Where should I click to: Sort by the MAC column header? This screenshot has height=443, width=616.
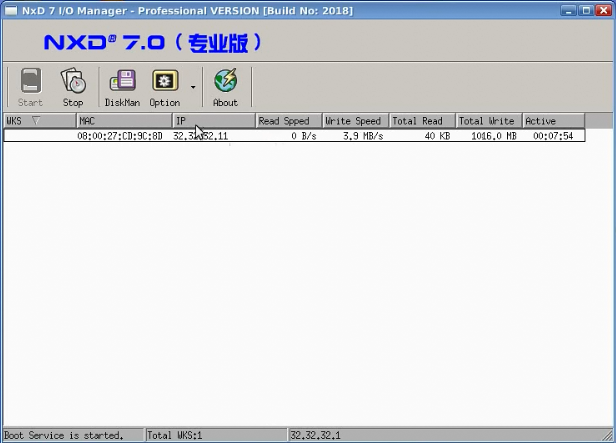[x=124, y=121]
